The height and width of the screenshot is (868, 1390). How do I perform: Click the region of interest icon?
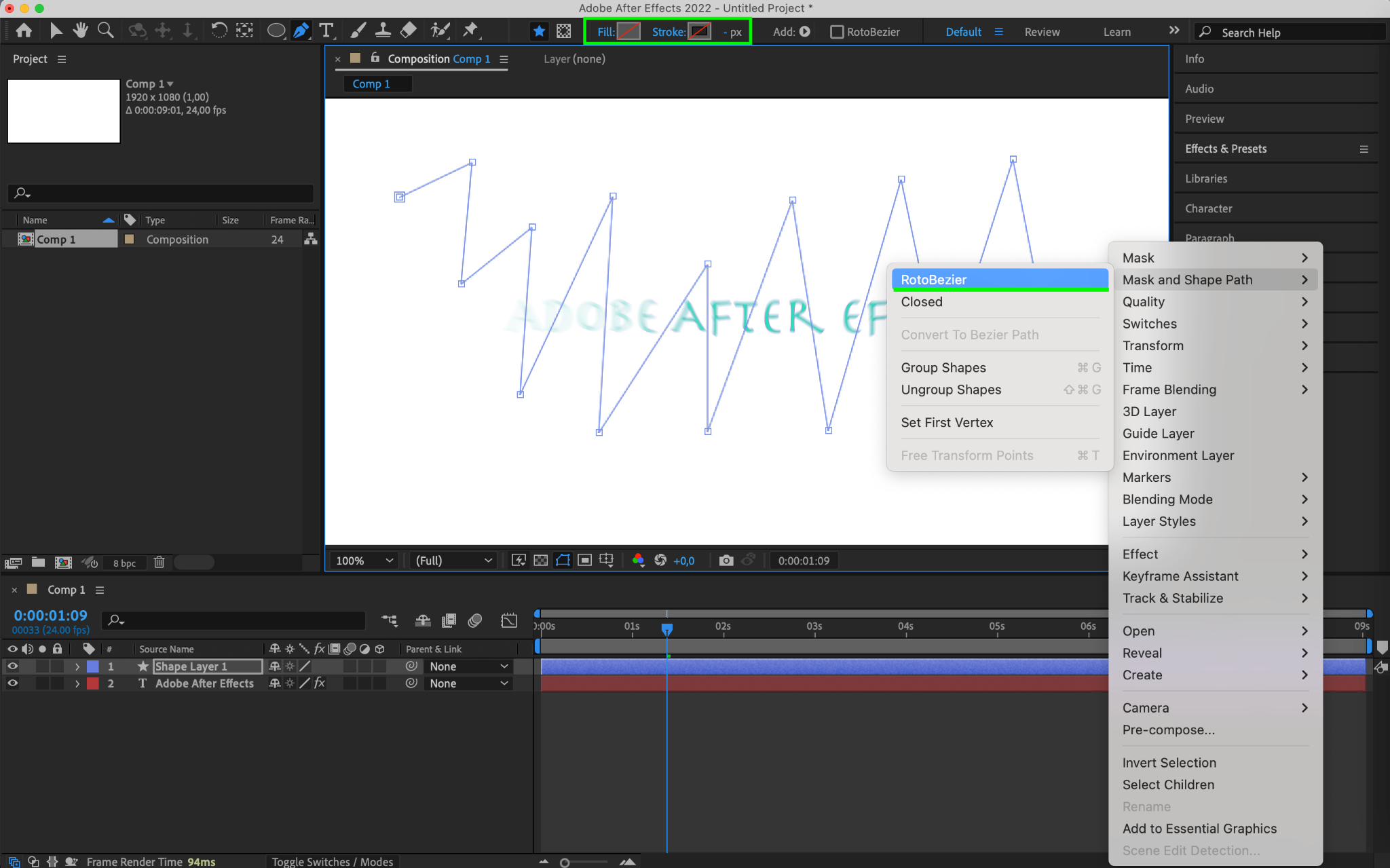(x=584, y=561)
